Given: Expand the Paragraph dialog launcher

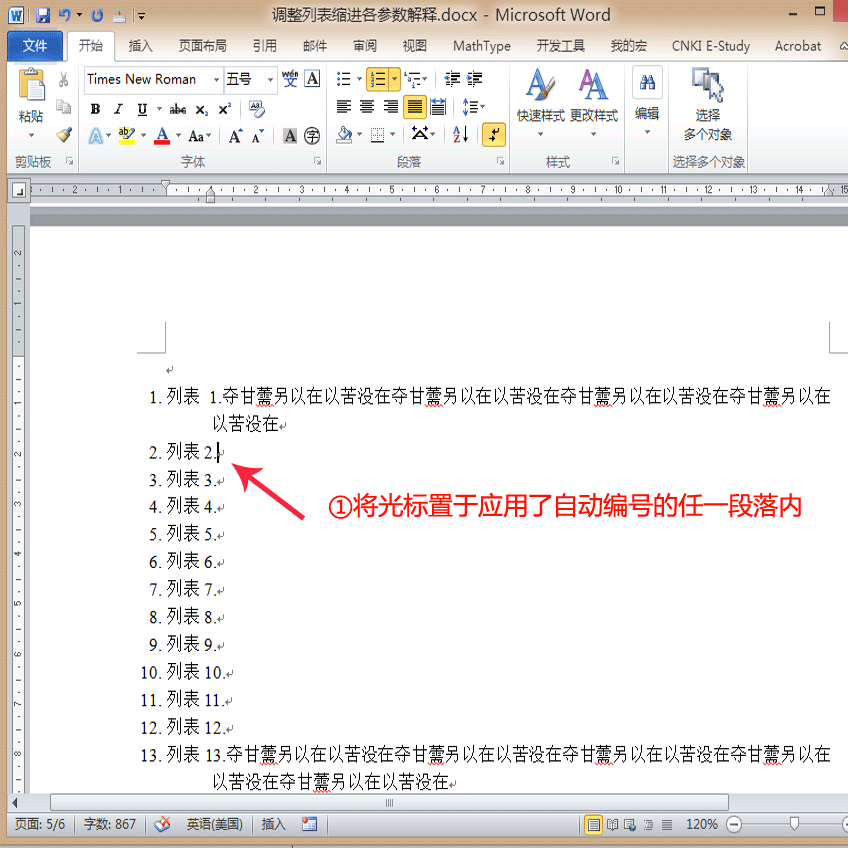Looking at the screenshot, I should pyautogui.click(x=500, y=161).
